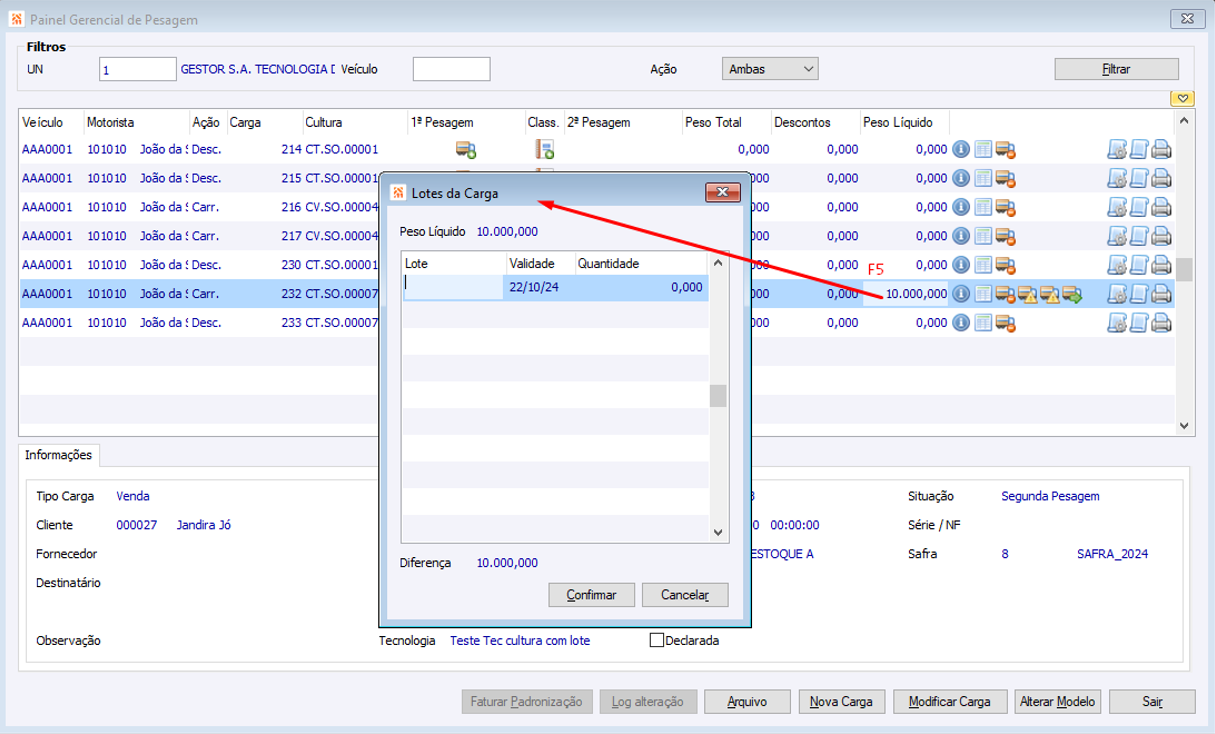This screenshot has height=734, width=1215.
Task: Click Segunda Pesagem situação value
Action: tap(1050, 496)
